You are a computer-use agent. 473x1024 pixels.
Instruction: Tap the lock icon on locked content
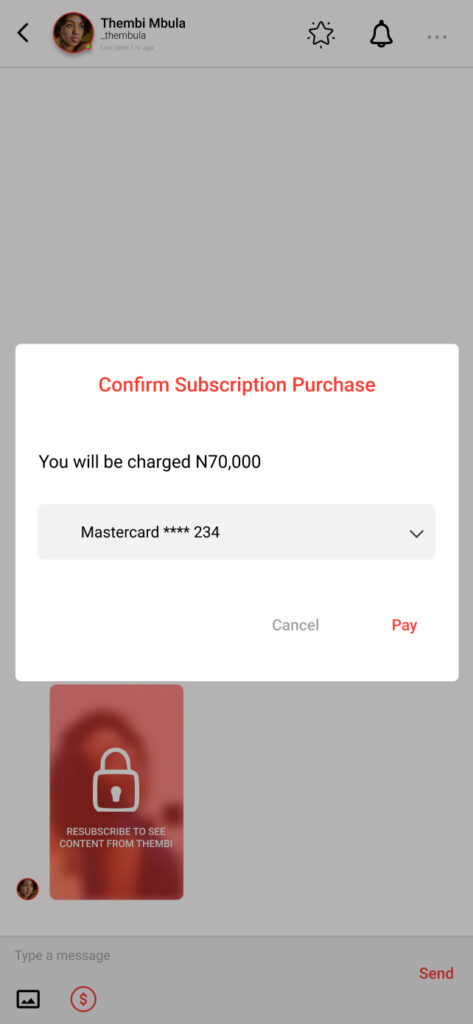116,780
